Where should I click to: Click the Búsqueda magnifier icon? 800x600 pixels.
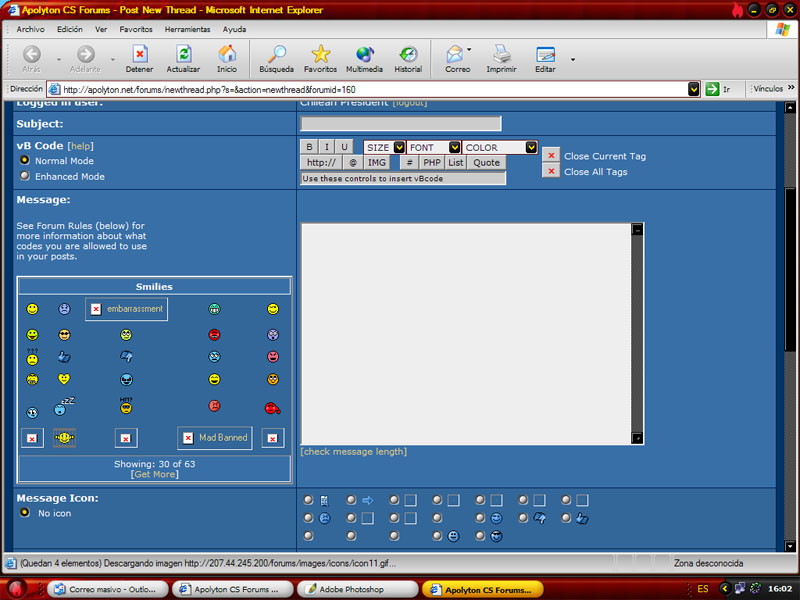[x=277, y=54]
